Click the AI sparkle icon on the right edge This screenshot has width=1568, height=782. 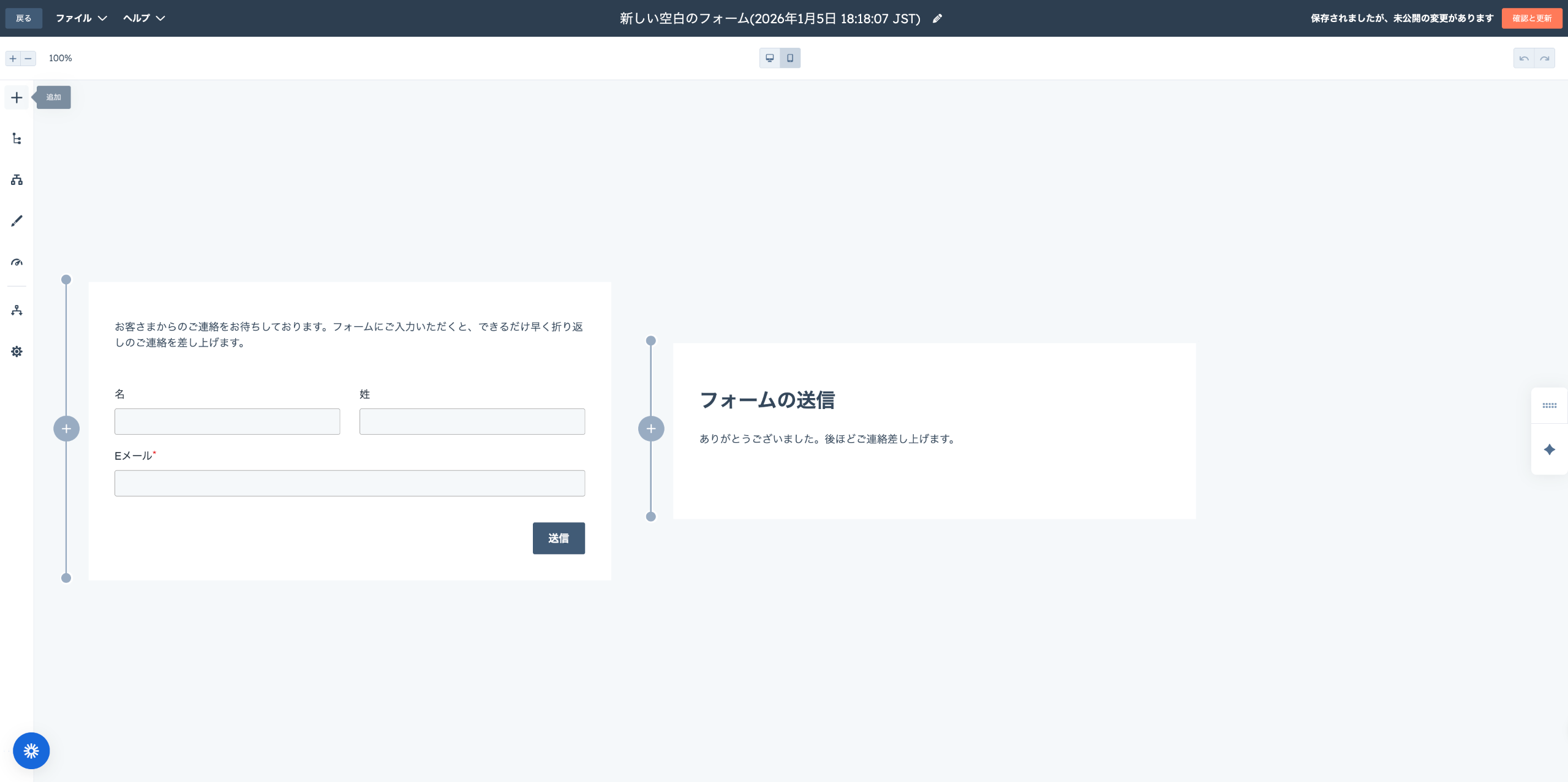(1549, 450)
